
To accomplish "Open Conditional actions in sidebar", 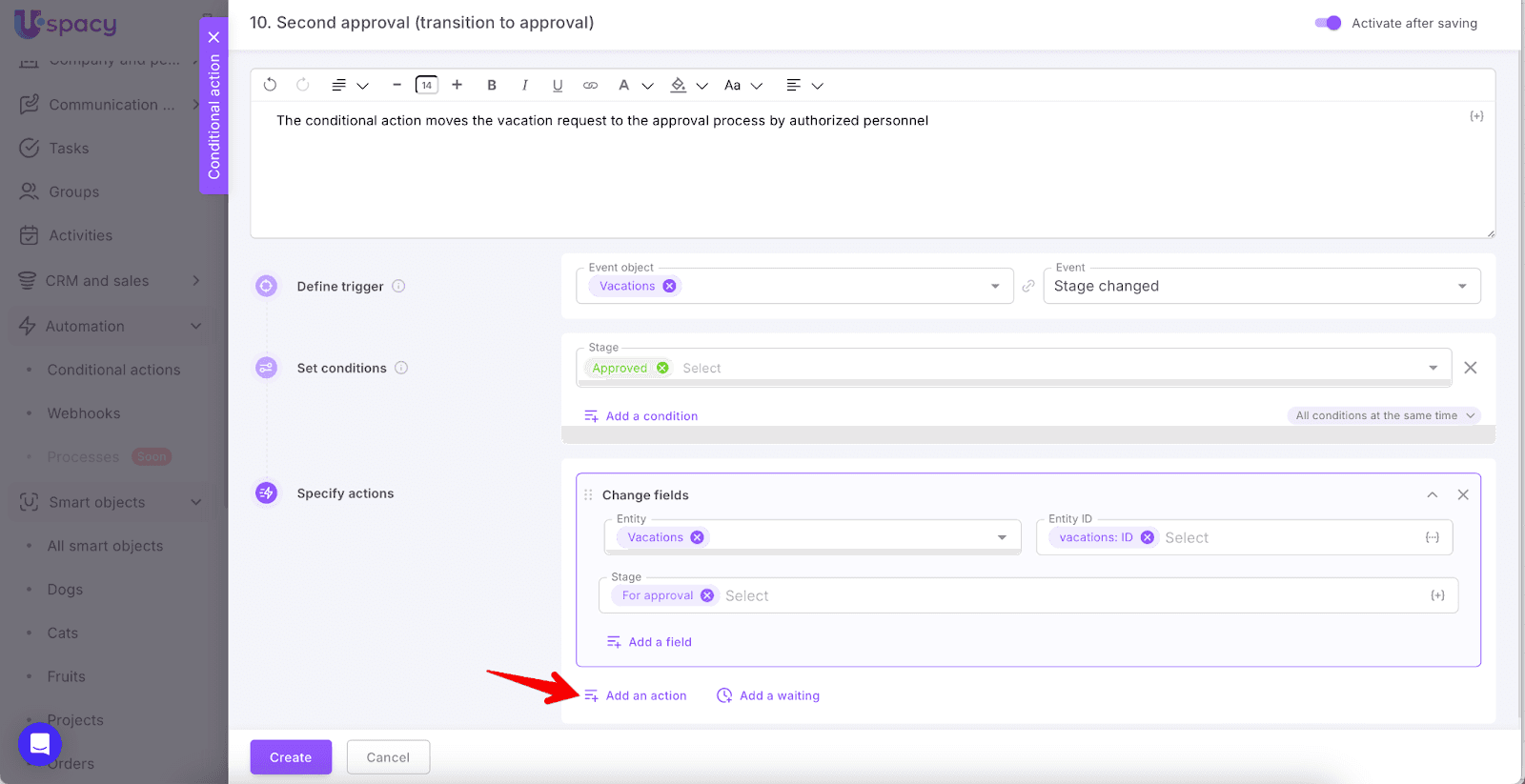I will tap(113, 370).
